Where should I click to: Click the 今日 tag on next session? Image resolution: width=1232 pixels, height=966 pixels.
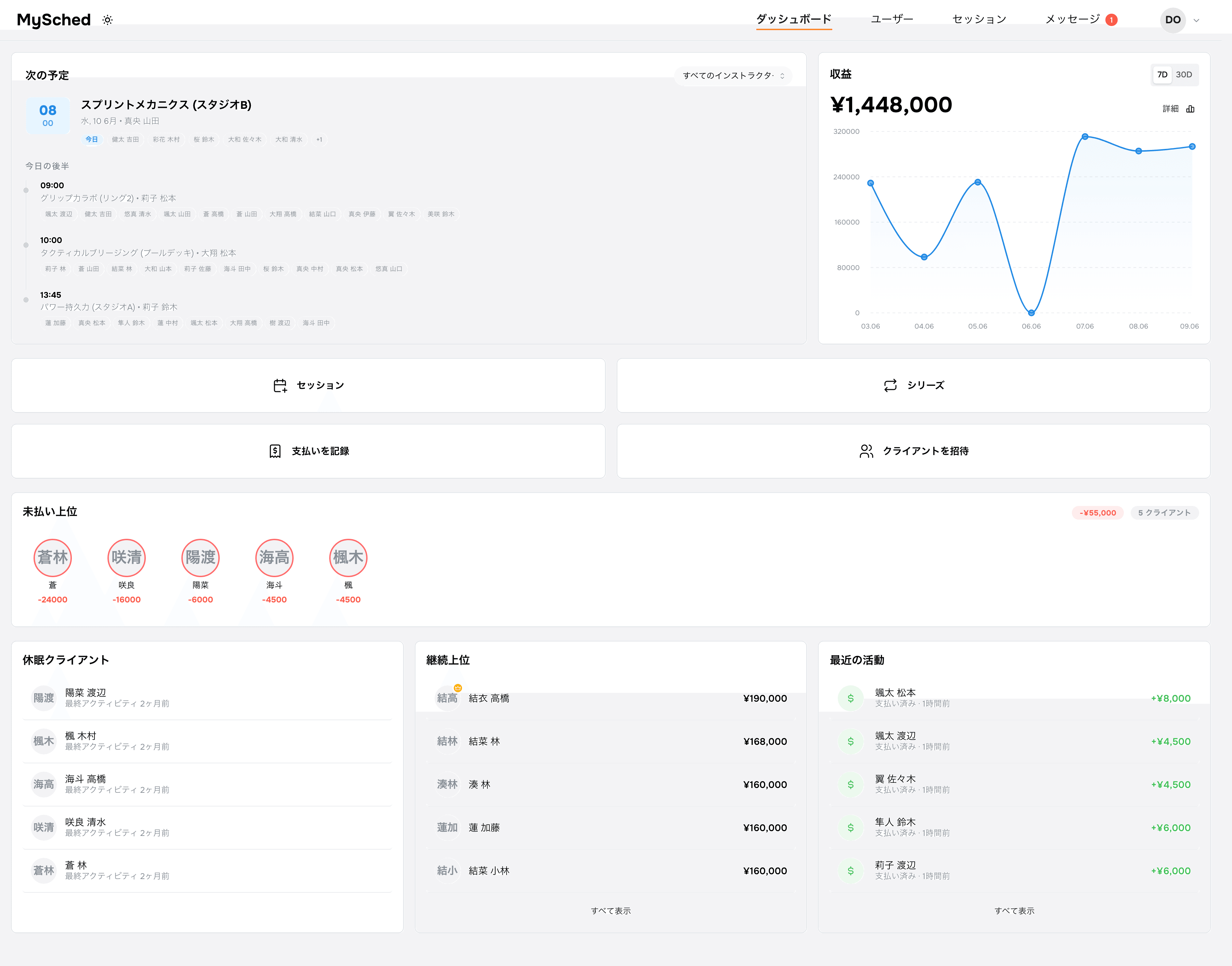(x=92, y=140)
